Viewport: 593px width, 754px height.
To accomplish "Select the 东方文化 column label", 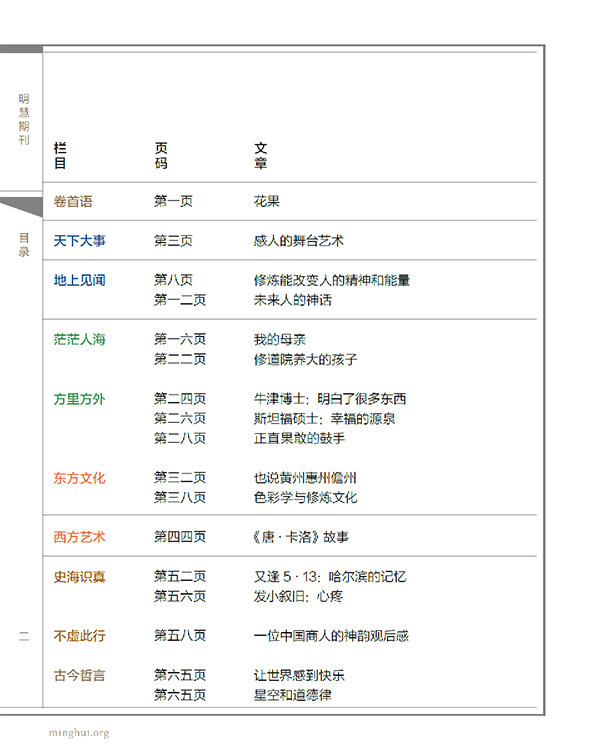I will [79, 478].
